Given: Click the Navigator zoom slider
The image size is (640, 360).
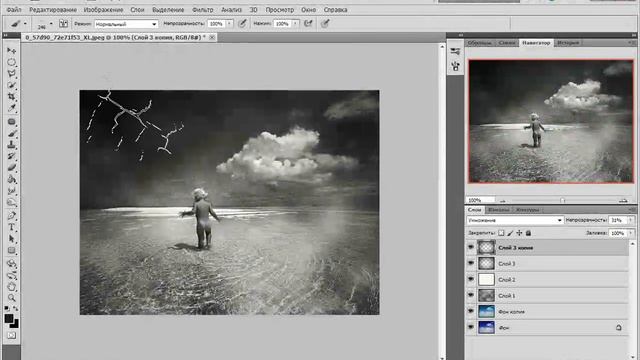Looking at the screenshot, I should pos(562,200).
